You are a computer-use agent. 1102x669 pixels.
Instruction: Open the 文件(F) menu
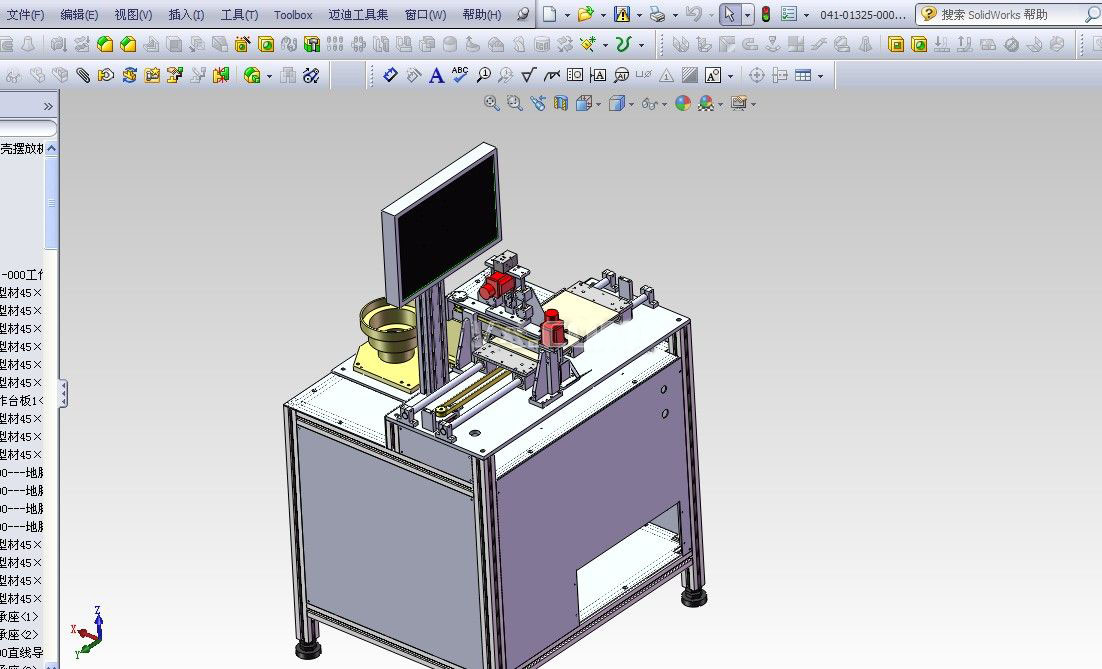(25, 15)
